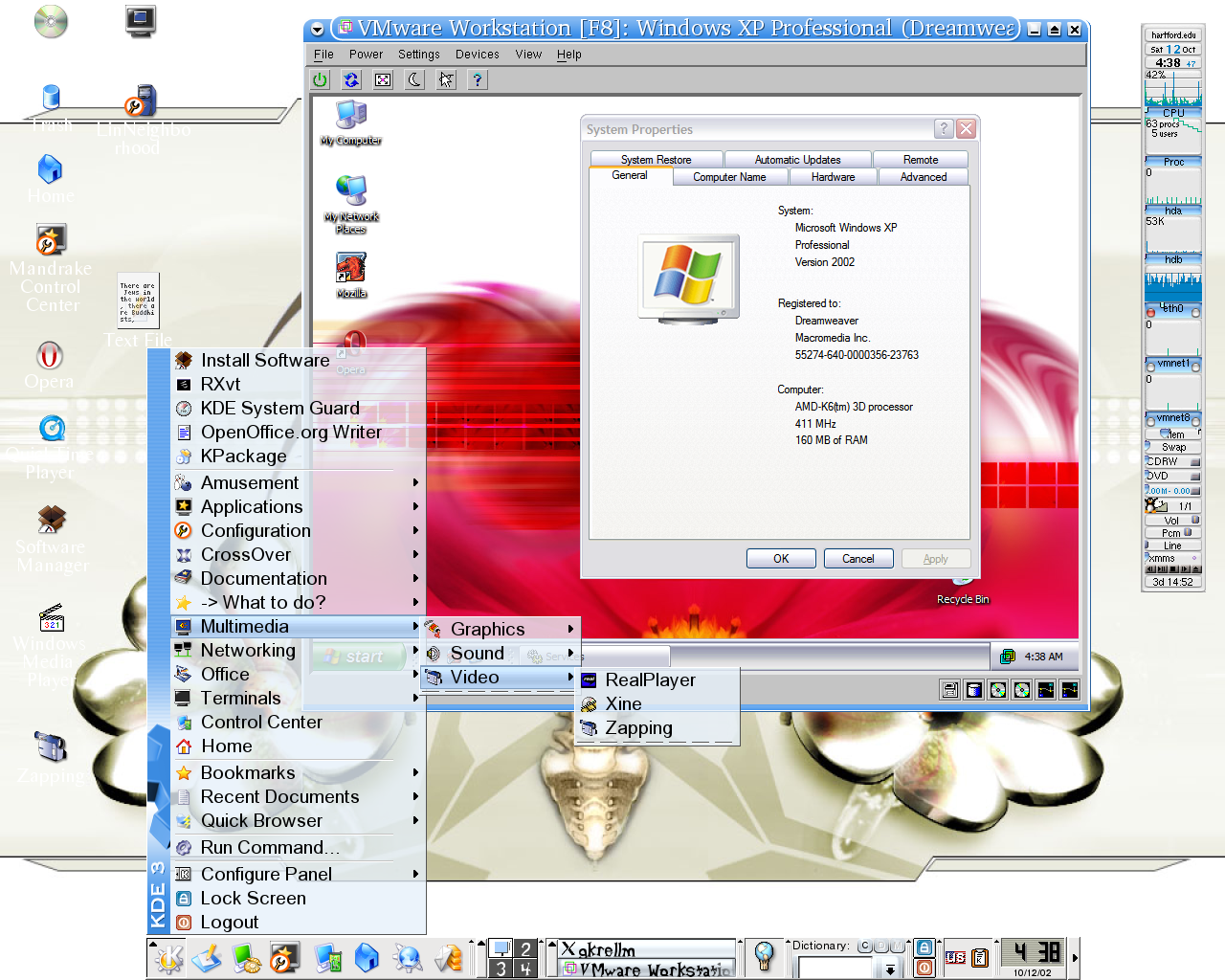
Task: Expand Amusement submenu in K menu
Action: point(298,482)
